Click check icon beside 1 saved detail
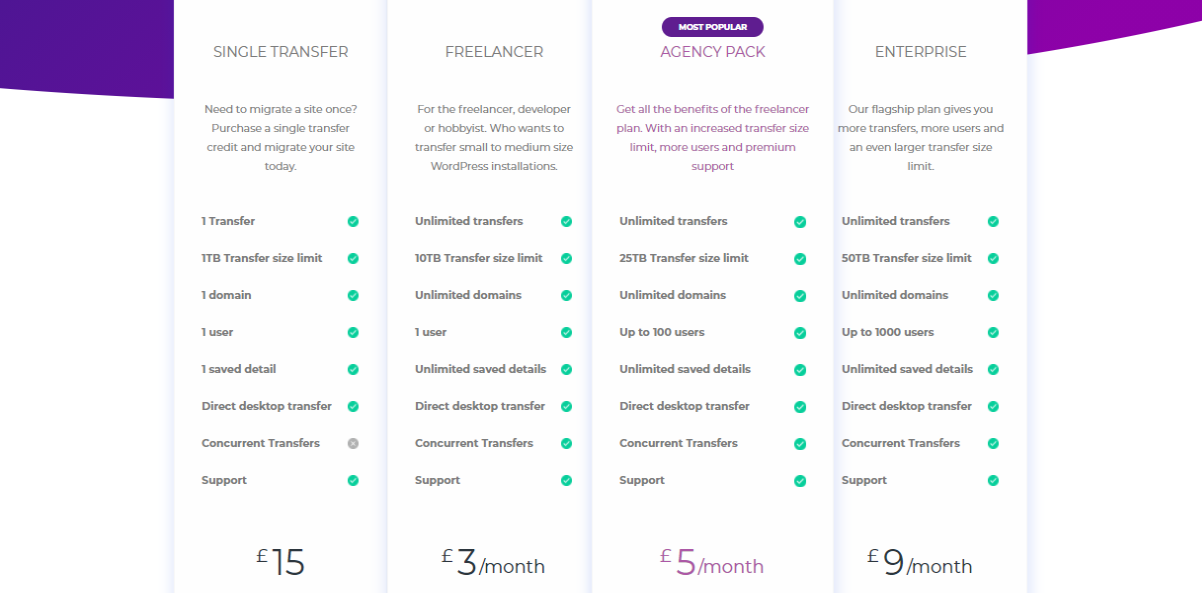 pyautogui.click(x=353, y=369)
